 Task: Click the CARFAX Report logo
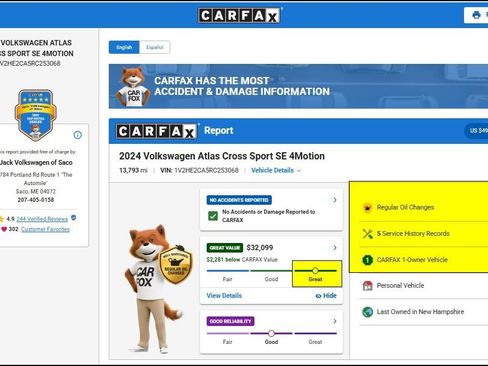[157, 131]
